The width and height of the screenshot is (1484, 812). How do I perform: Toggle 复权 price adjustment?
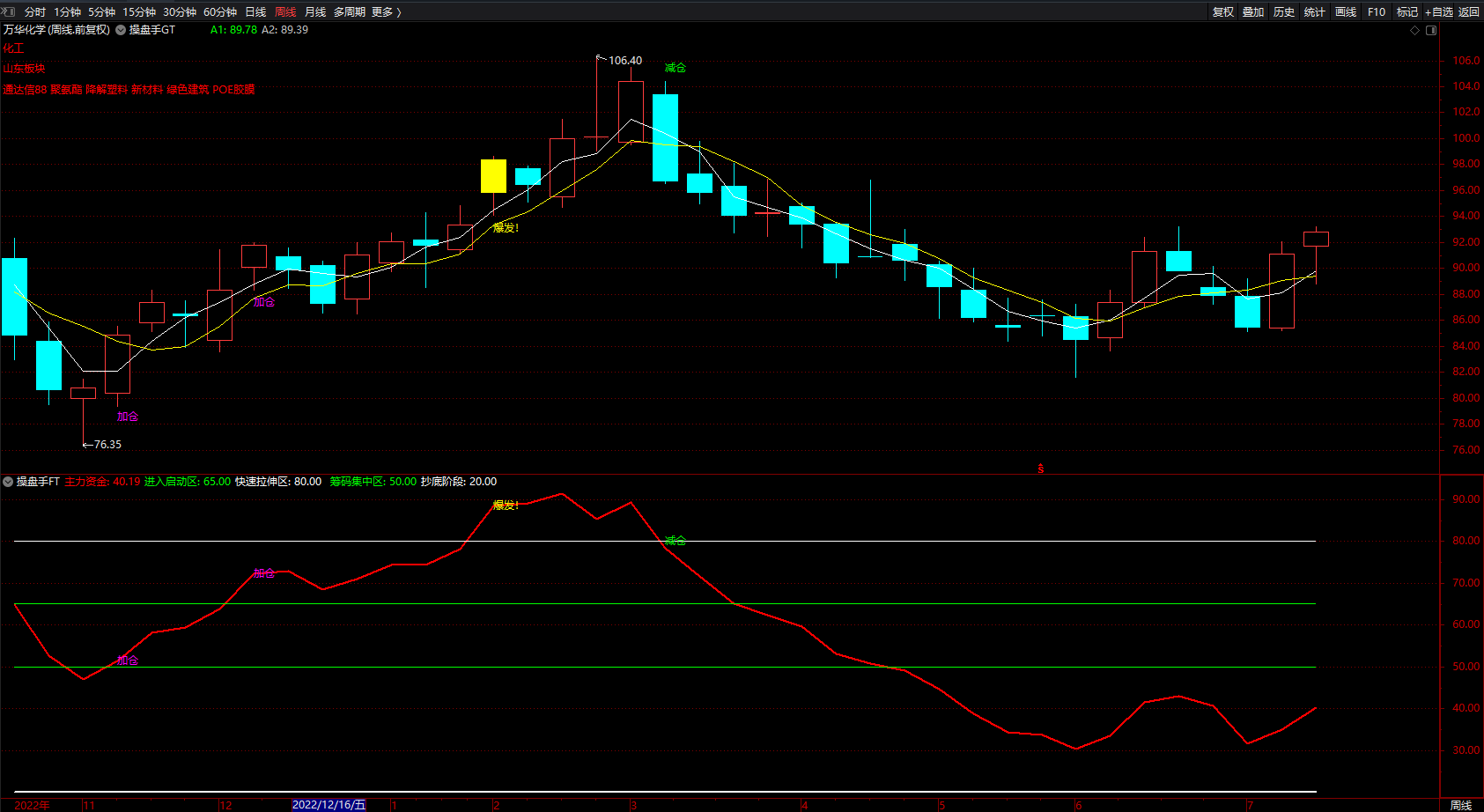(1222, 12)
